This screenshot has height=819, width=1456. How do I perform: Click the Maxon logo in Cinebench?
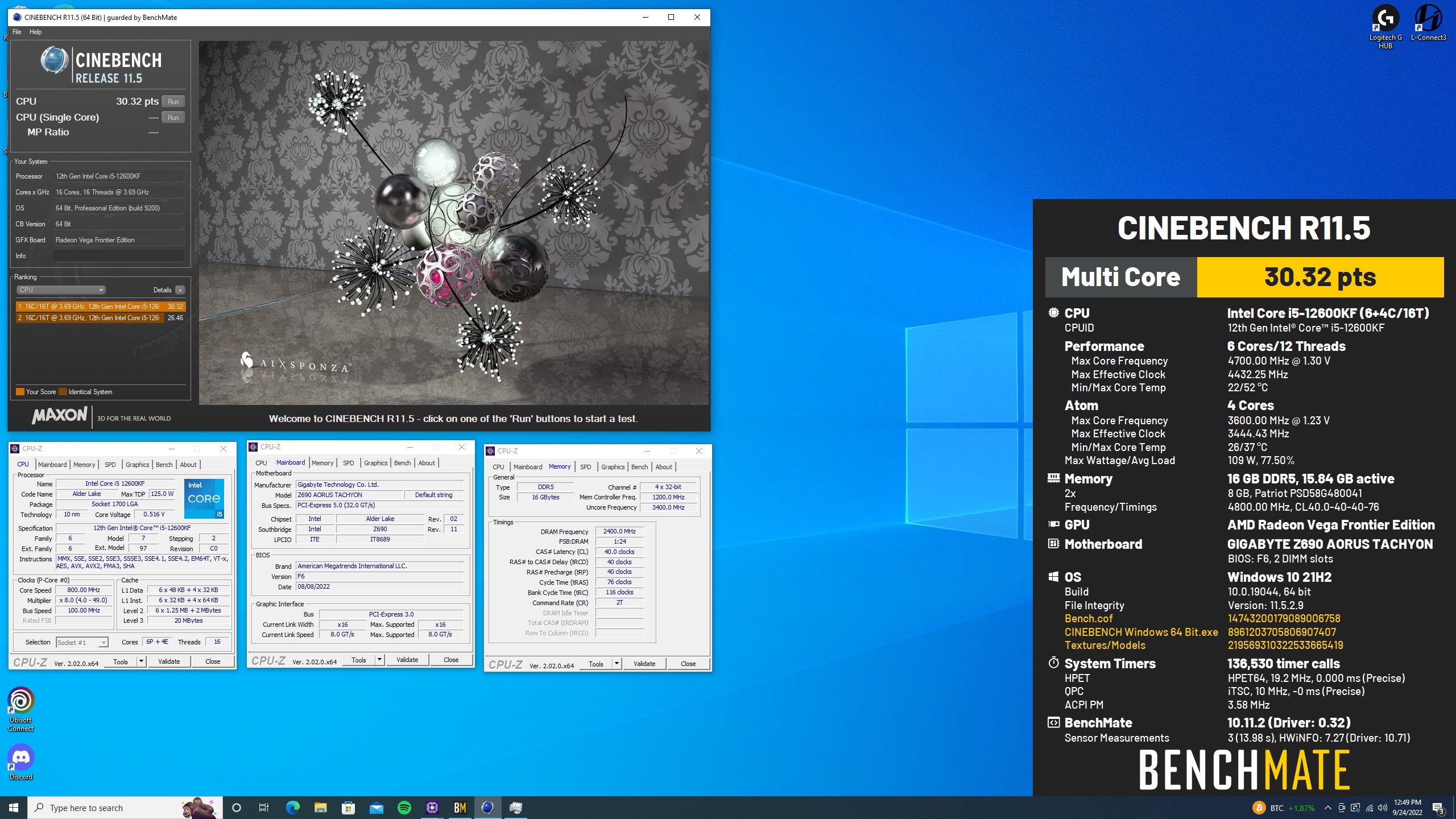tap(59, 416)
